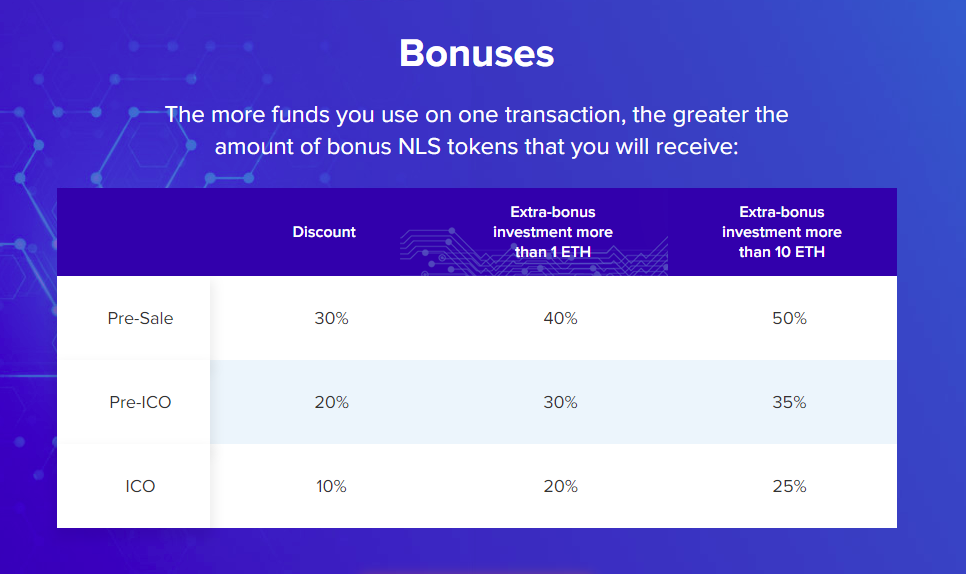The image size is (966, 574).
Task: Click the Pre-ICO 35% extra-bonus cell
Action: [790, 402]
